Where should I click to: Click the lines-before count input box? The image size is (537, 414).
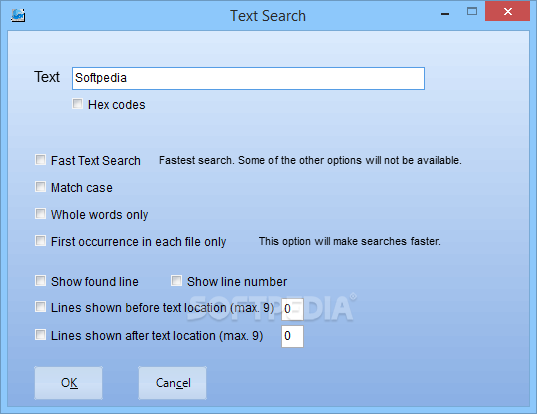click(292, 309)
